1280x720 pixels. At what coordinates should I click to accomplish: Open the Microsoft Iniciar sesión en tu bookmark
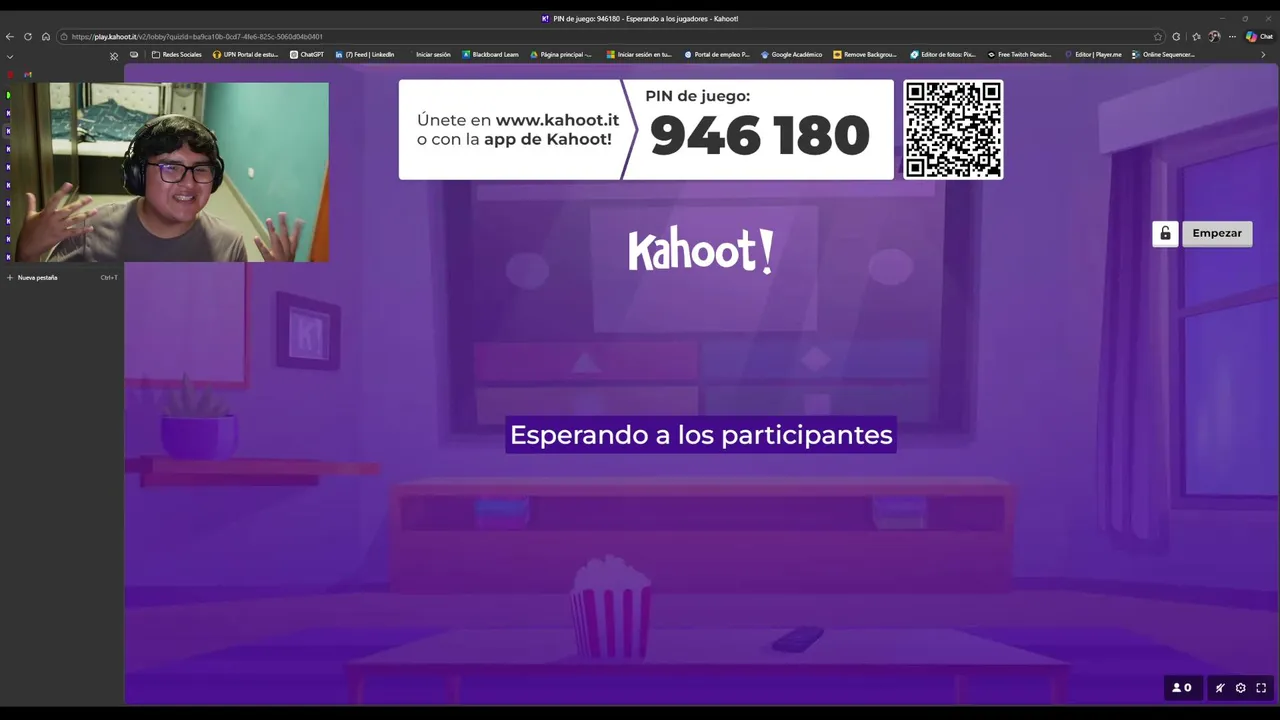tap(640, 54)
